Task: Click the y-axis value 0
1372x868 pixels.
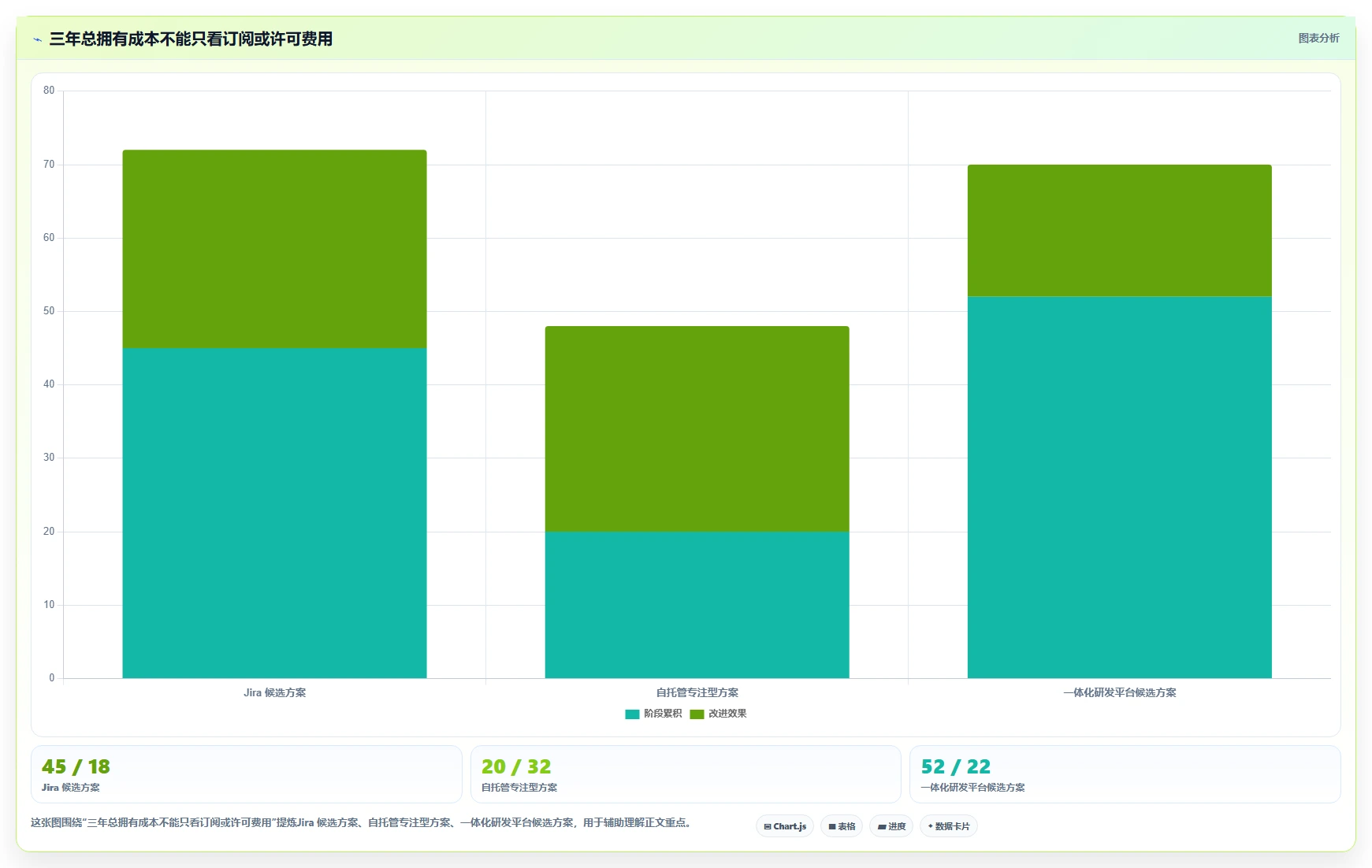Action: (52, 678)
